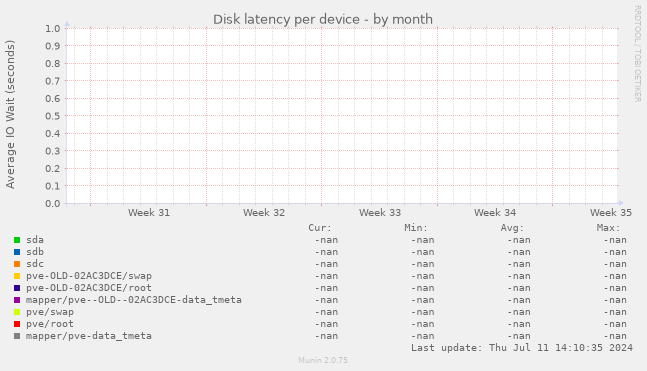Click the Cur: column header
This screenshot has height=371, width=647.
320,228
